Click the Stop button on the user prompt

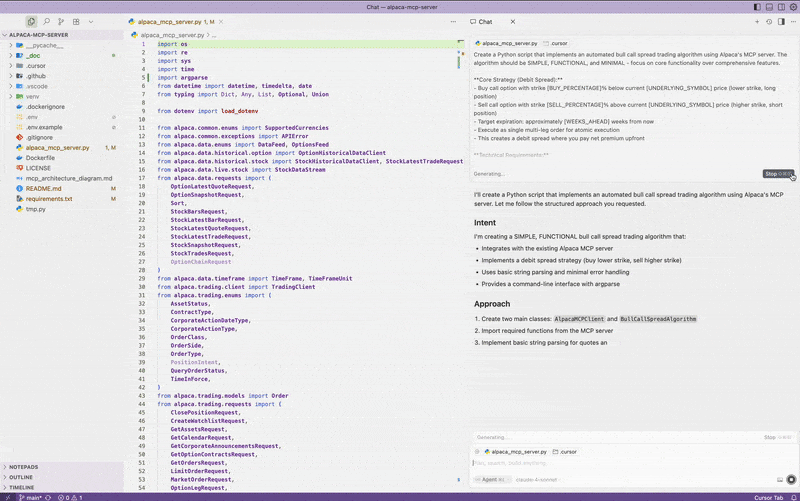point(778,174)
